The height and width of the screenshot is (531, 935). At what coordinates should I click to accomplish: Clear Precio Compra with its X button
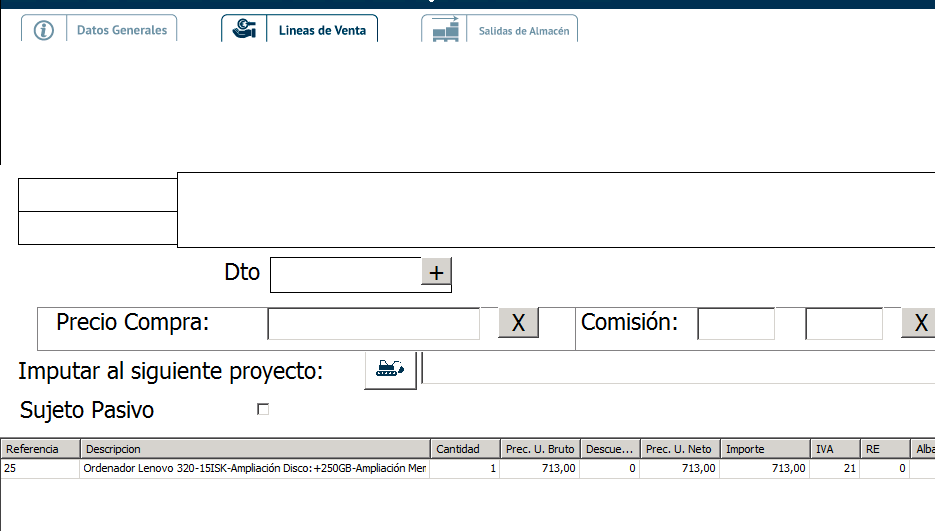click(x=518, y=323)
